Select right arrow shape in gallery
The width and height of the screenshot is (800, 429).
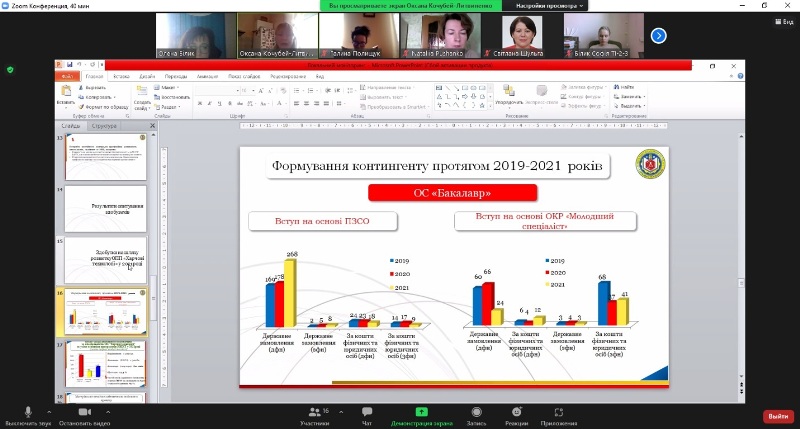click(465, 96)
